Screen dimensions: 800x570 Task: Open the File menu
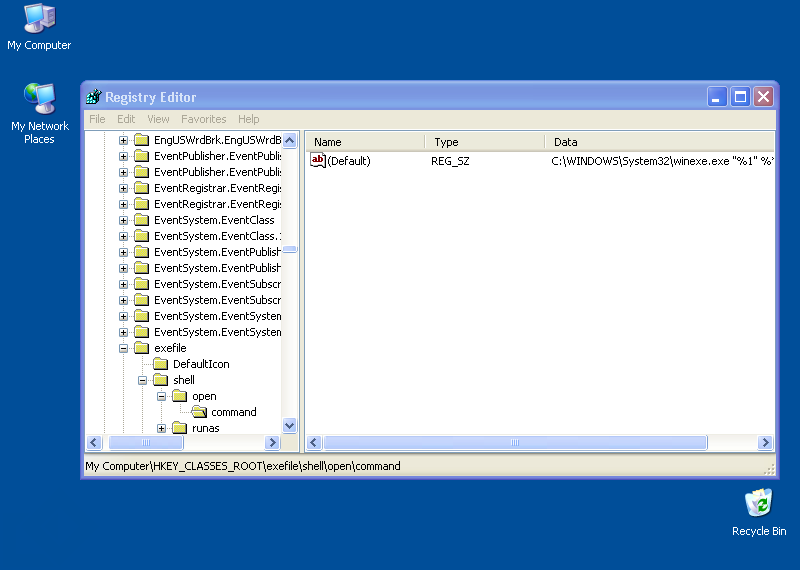click(97, 119)
